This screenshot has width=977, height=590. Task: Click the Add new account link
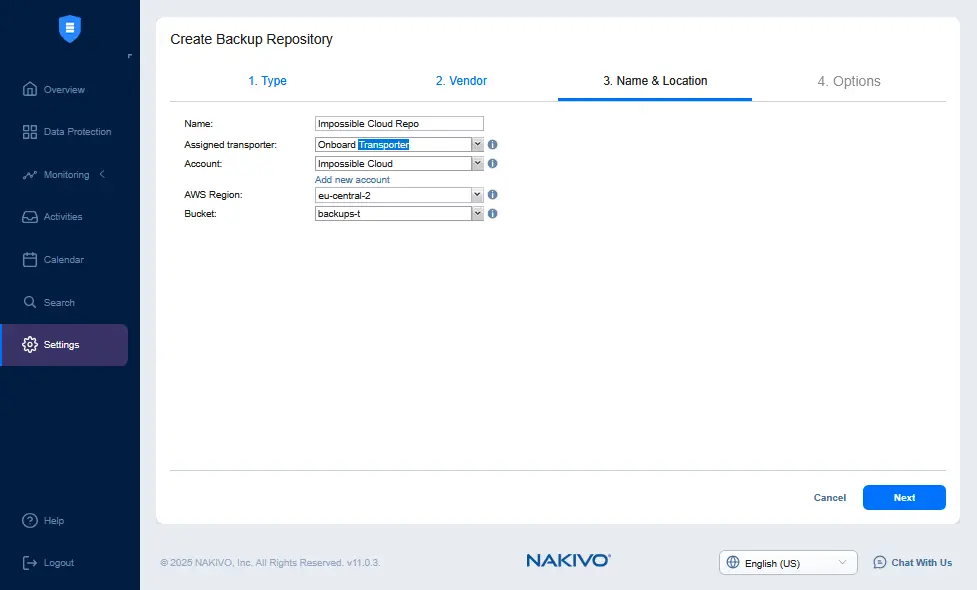pos(352,180)
